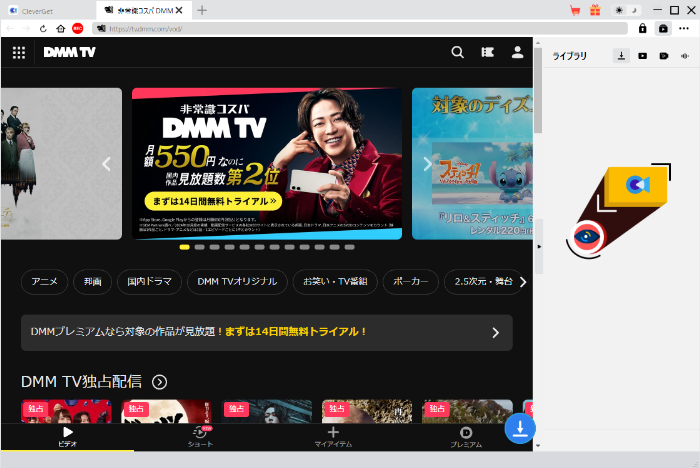Open the fourth 独占 thumbnail
This screenshot has height=468, width=700.
tap(367, 411)
